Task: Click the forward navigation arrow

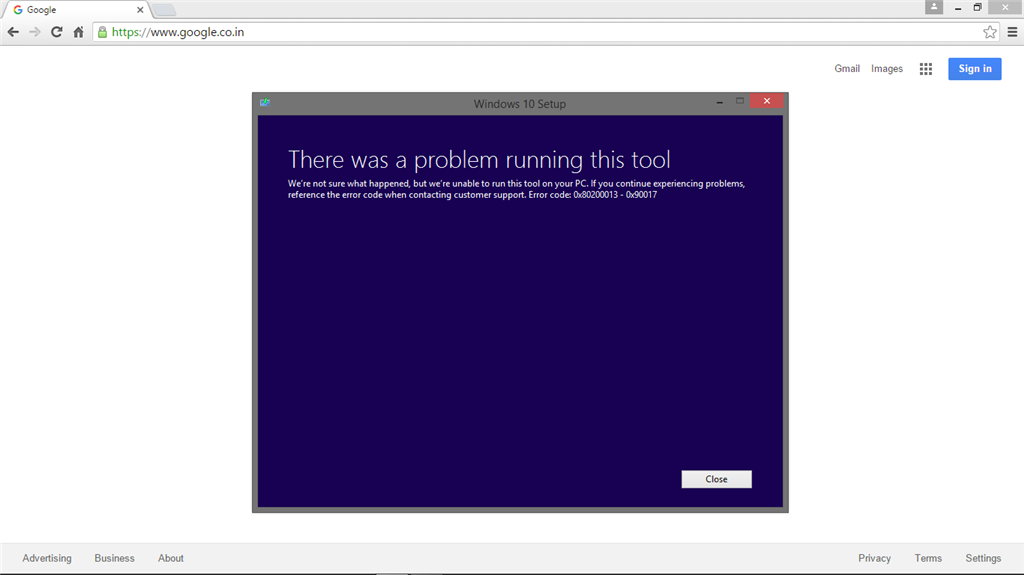Action: (x=35, y=32)
